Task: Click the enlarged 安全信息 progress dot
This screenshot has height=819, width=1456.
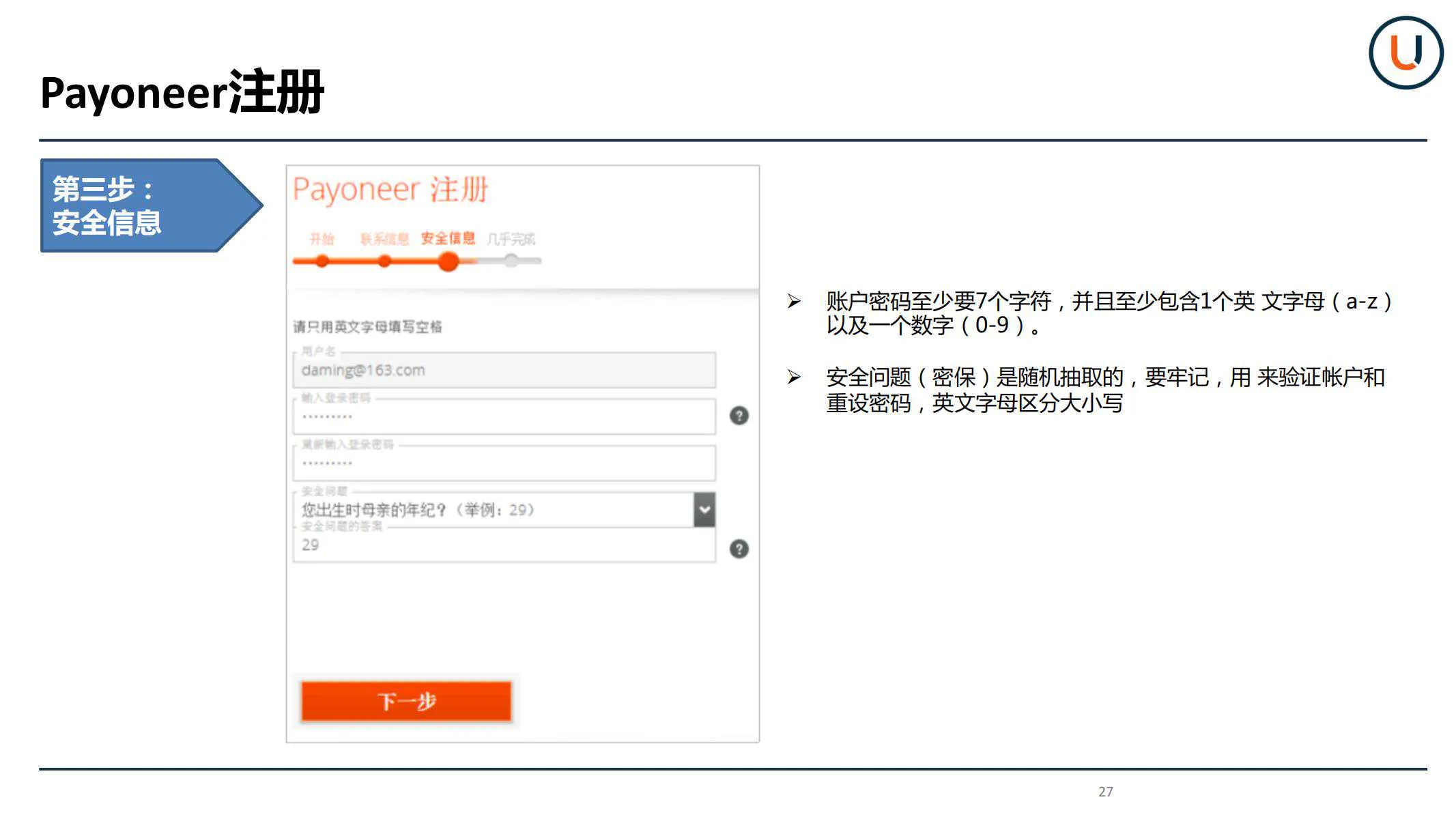Action: (448, 261)
